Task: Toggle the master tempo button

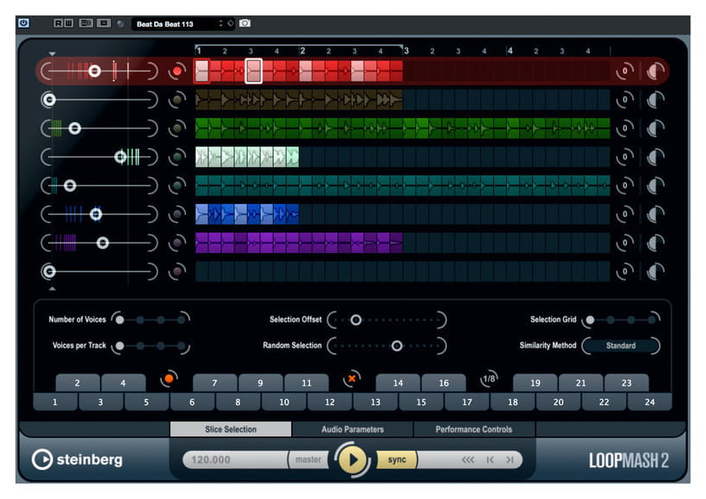Action: [308, 460]
